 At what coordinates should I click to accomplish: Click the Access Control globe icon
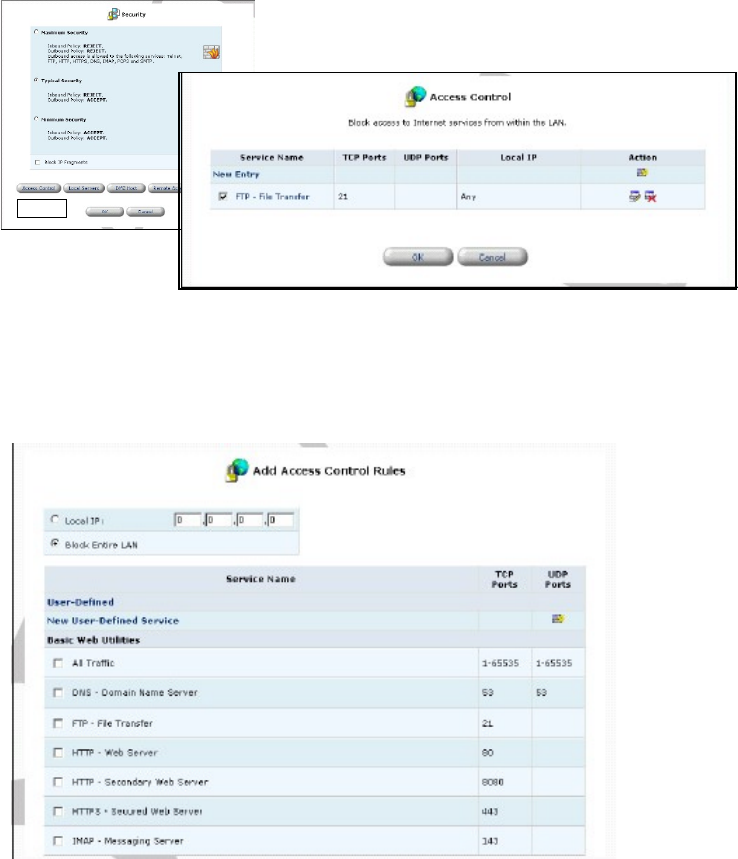click(x=415, y=96)
